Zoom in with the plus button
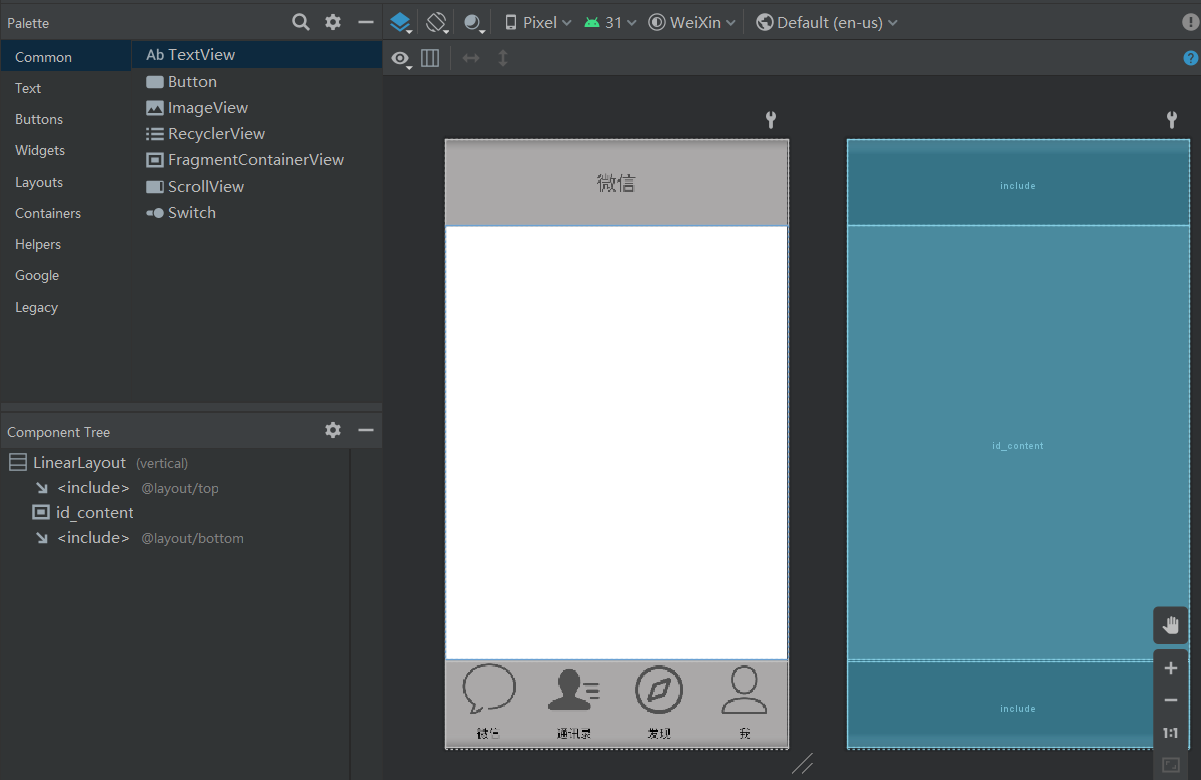This screenshot has width=1201, height=780. [1171, 668]
